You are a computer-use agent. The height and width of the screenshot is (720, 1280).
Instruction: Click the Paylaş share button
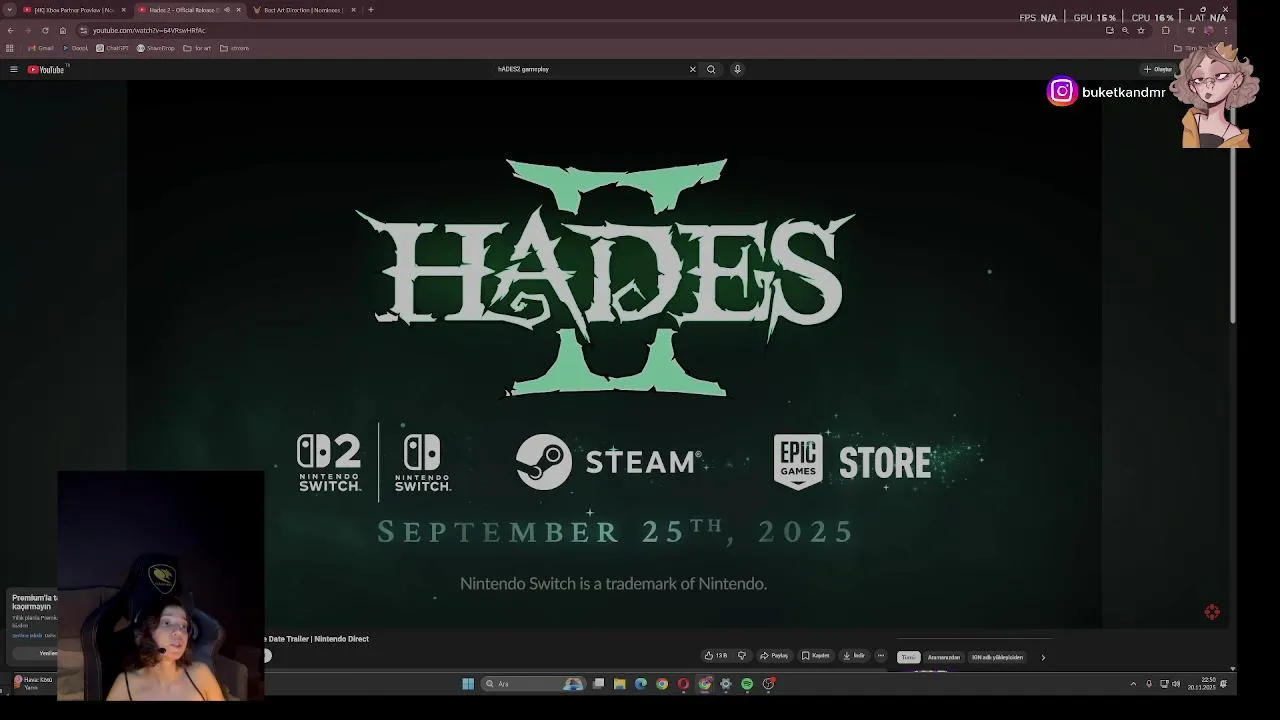774,656
